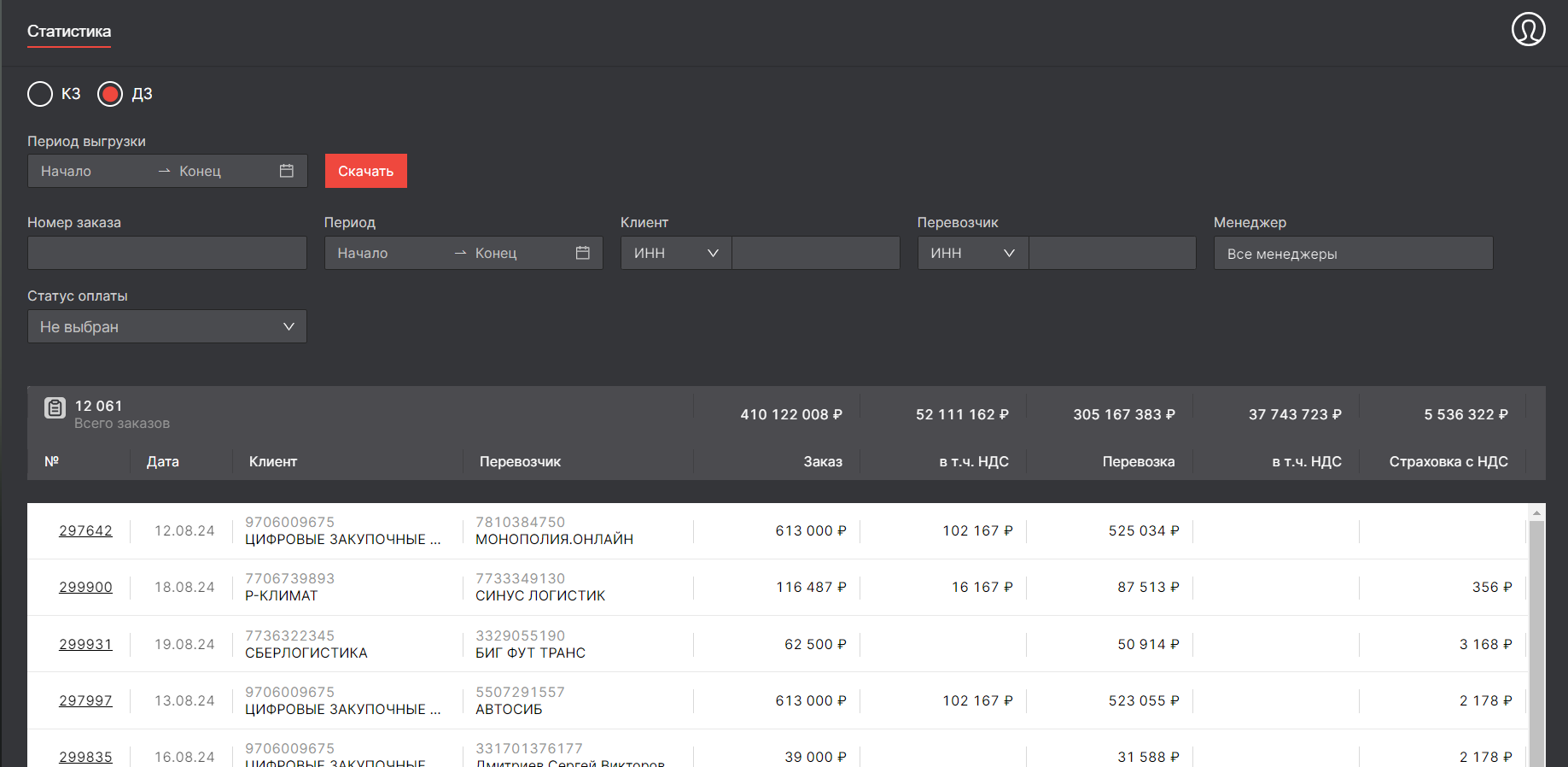Viewport: 1568px width, 767px height.
Task: Click the table vertical scrollbar
Action: coord(1536,644)
